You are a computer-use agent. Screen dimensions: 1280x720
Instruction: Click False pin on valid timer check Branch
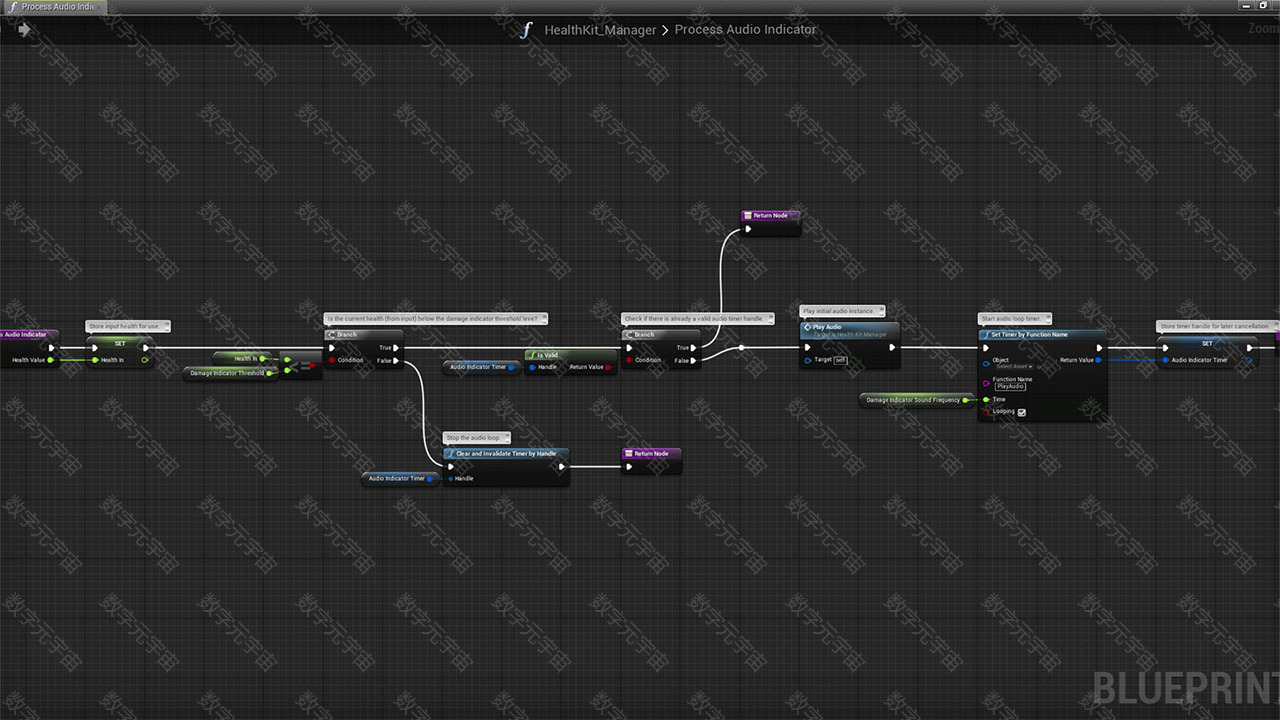(x=694, y=361)
